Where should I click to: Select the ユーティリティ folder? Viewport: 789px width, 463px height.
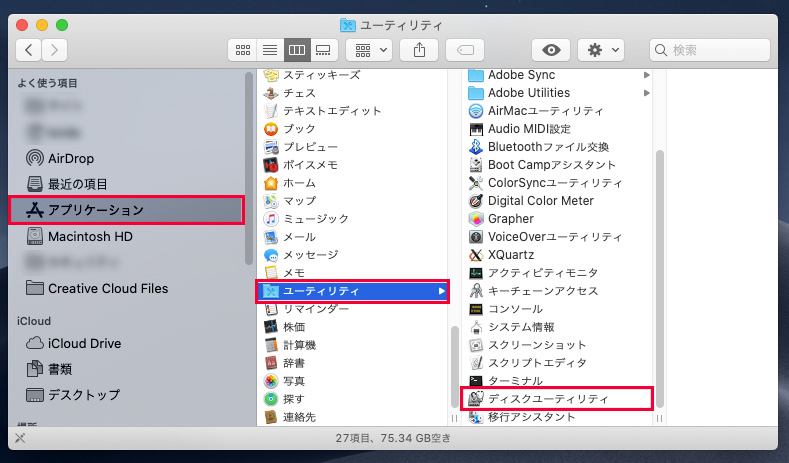[352, 291]
